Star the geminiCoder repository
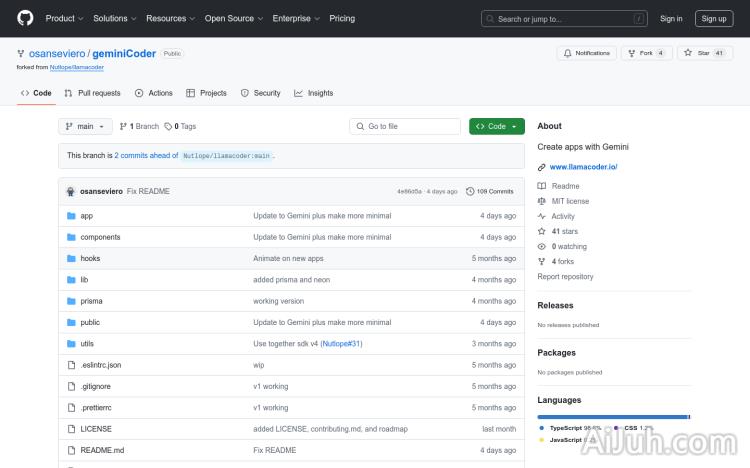The height and width of the screenshot is (468, 750). [x=697, y=53]
